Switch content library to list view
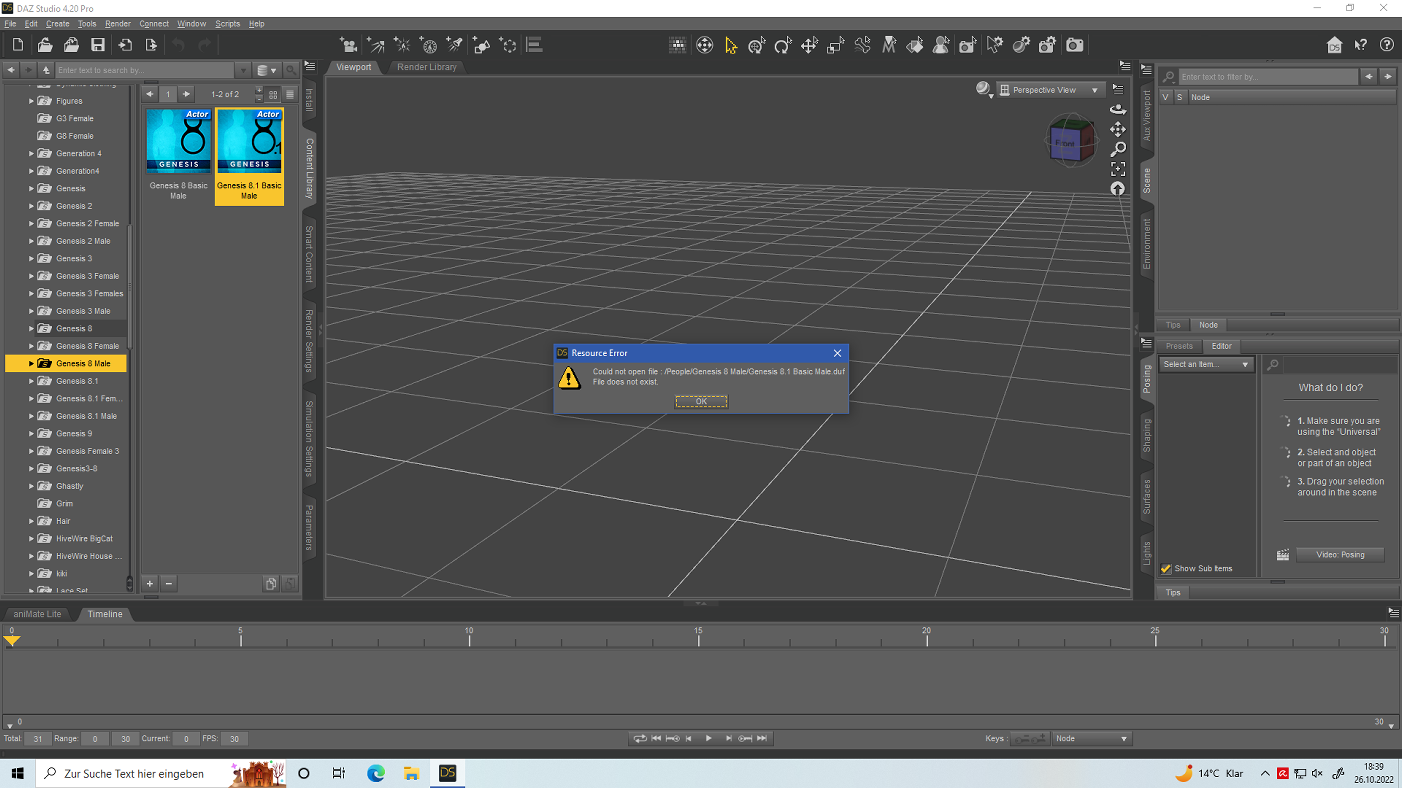The width and height of the screenshot is (1402, 788). (290, 94)
